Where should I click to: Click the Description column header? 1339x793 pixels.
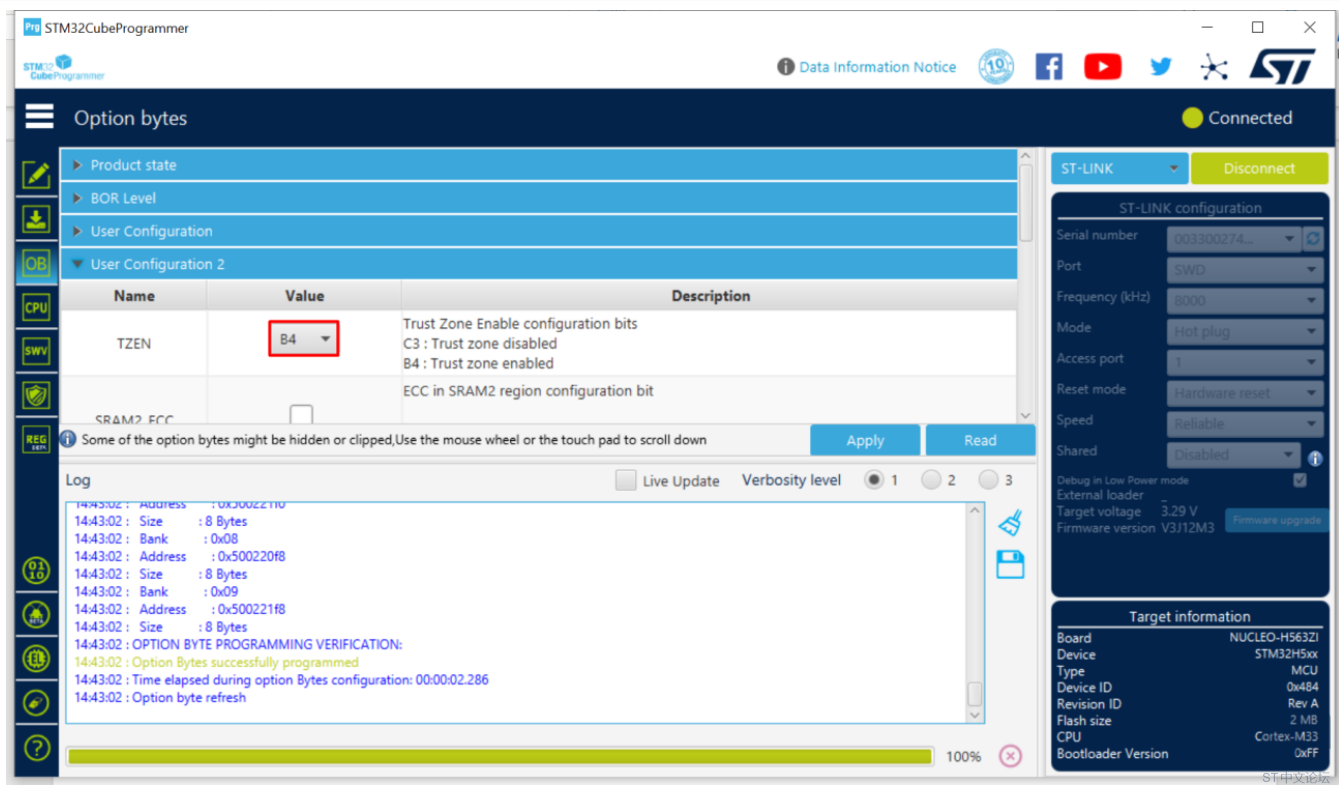coord(710,296)
